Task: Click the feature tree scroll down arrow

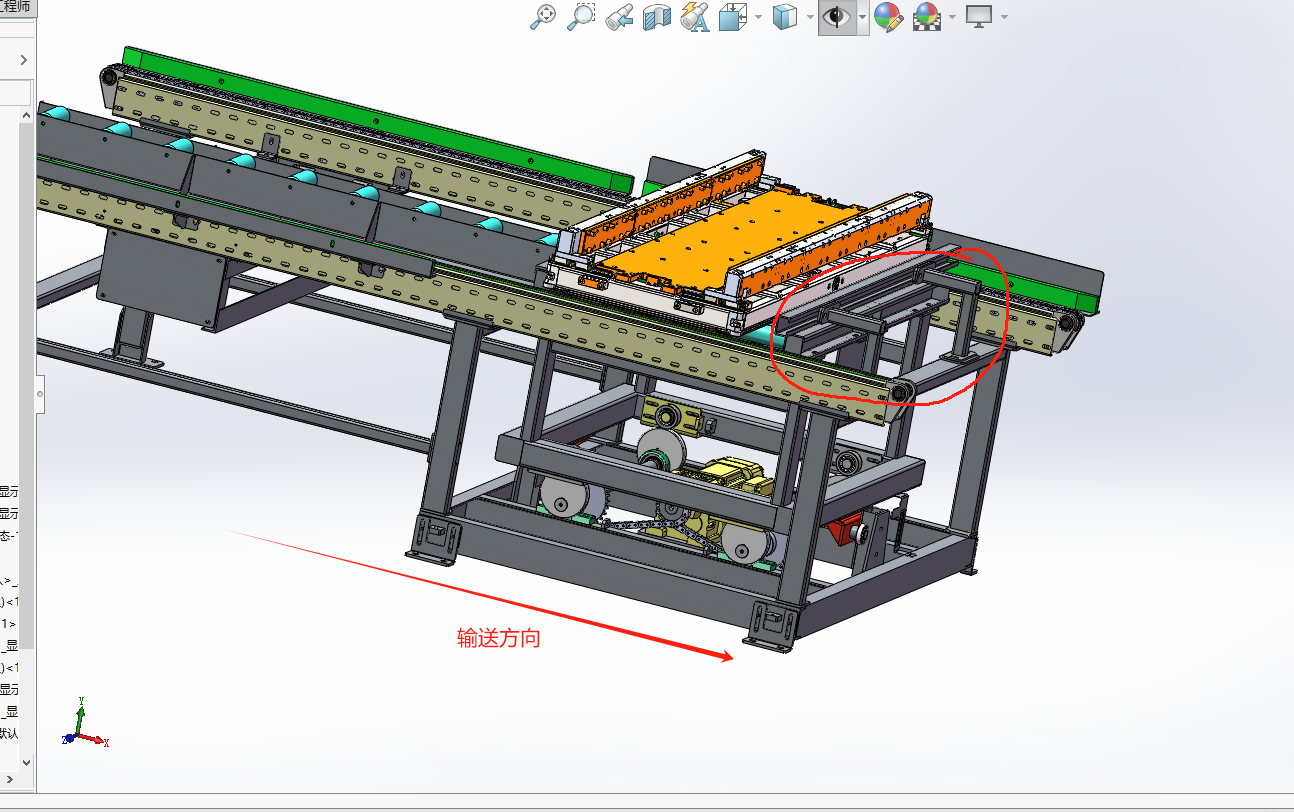Action: pyautogui.click(x=27, y=762)
